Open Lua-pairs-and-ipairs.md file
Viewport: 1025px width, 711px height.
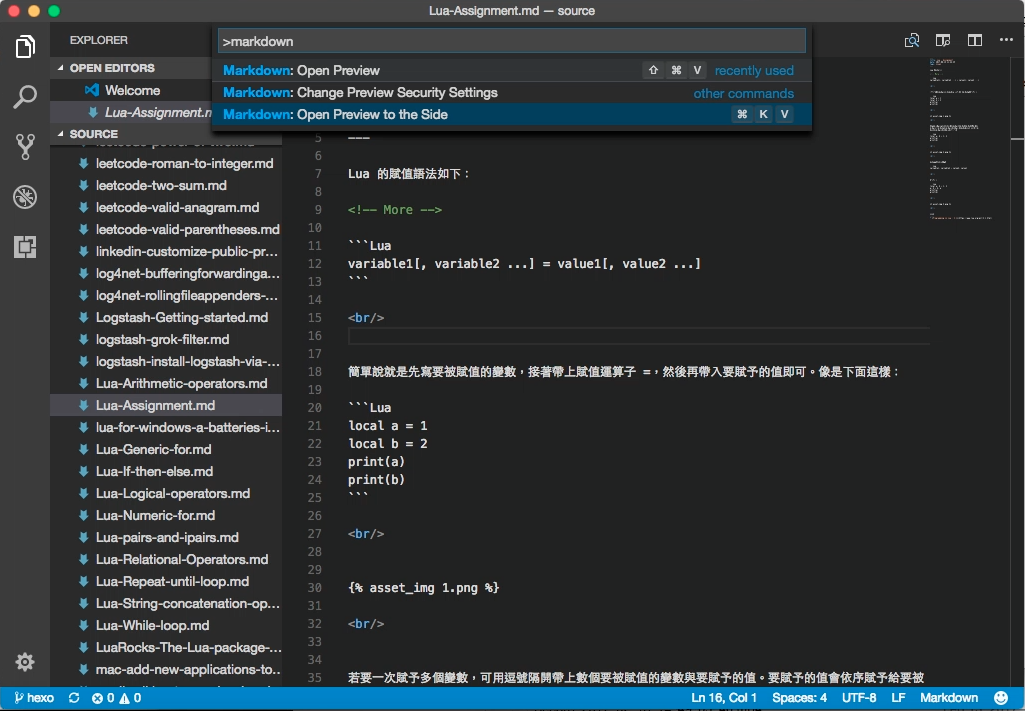coord(166,537)
